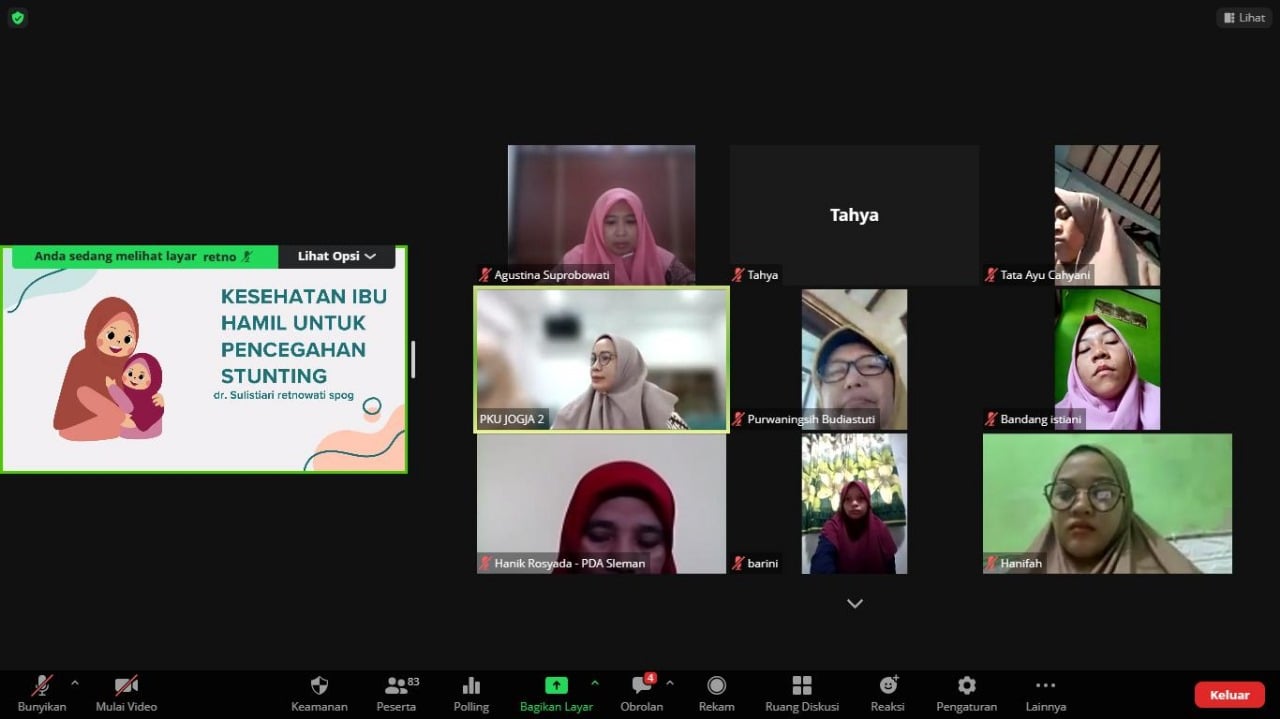Viewport: 1280px width, 719px height.
Task: Click muted mic icon beside Hanifah
Action: (x=991, y=563)
